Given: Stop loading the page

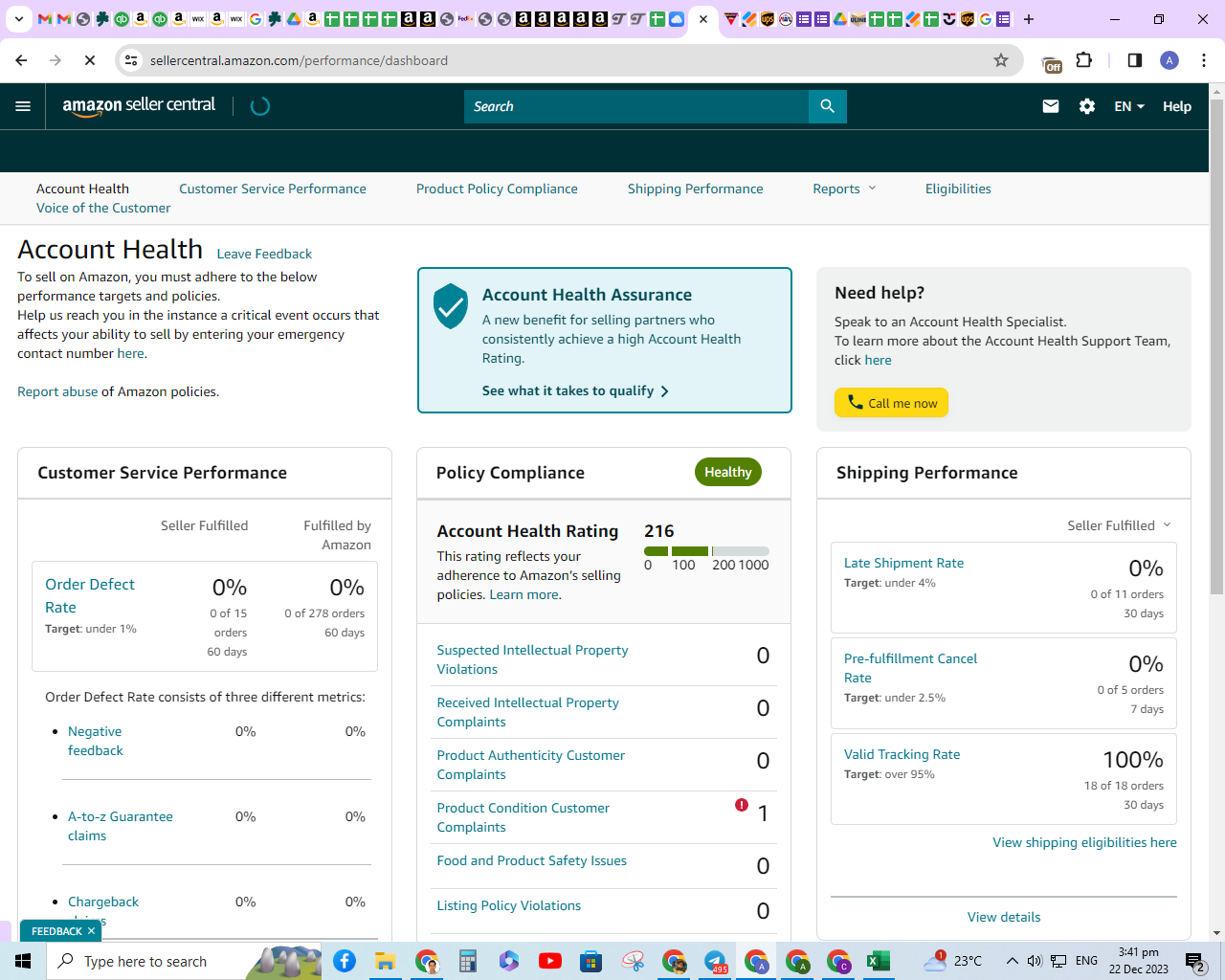Looking at the screenshot, I should (x=90, y=60).
